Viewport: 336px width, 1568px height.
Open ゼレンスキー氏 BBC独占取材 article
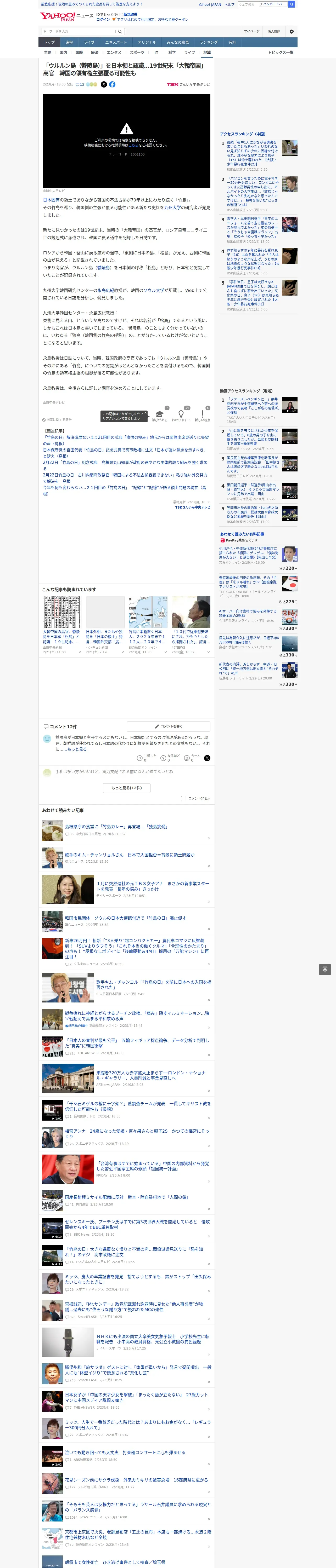pyautogui.click(x=137, y=1224)
